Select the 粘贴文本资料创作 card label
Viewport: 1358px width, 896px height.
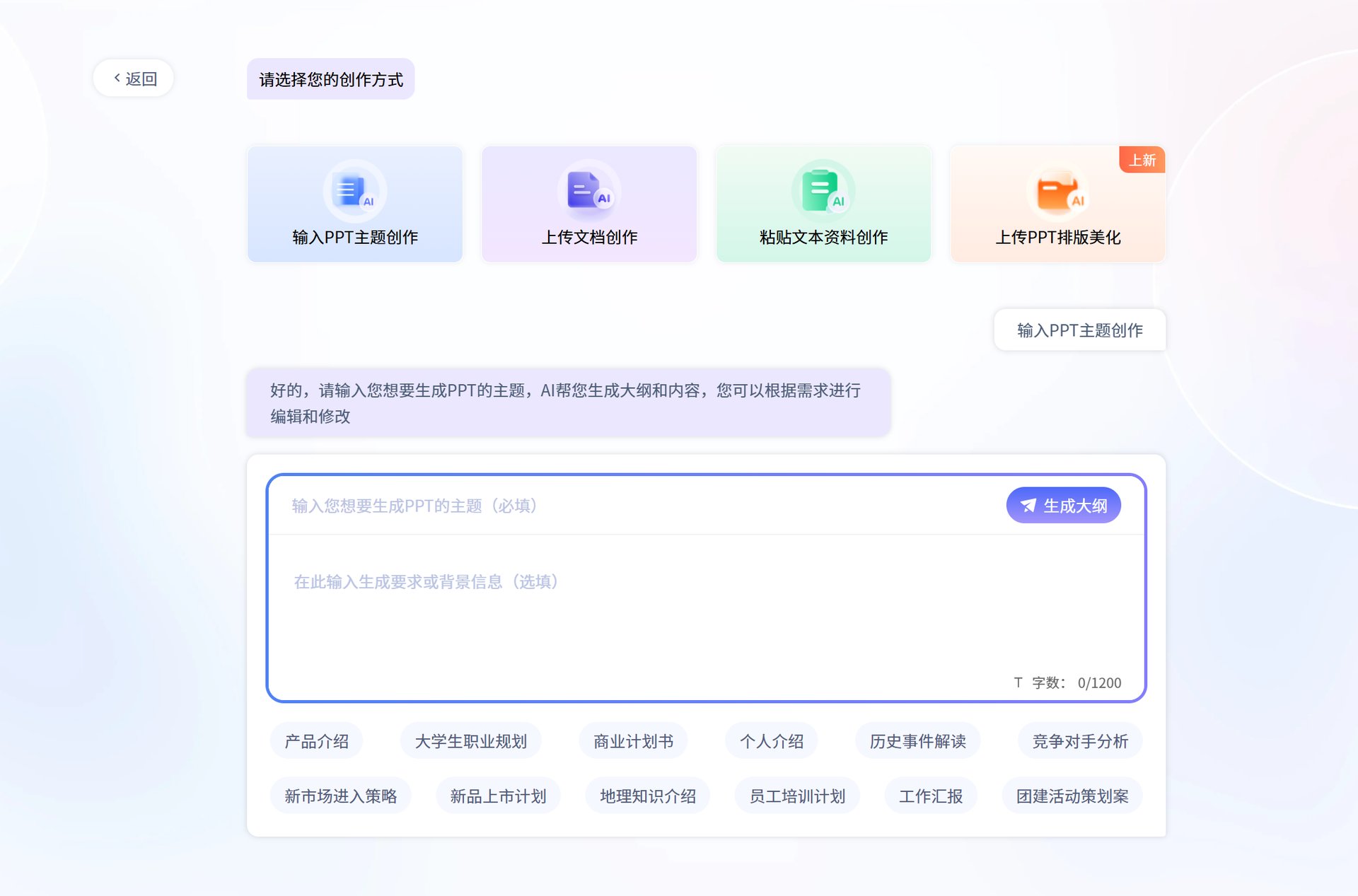point(823,238)
